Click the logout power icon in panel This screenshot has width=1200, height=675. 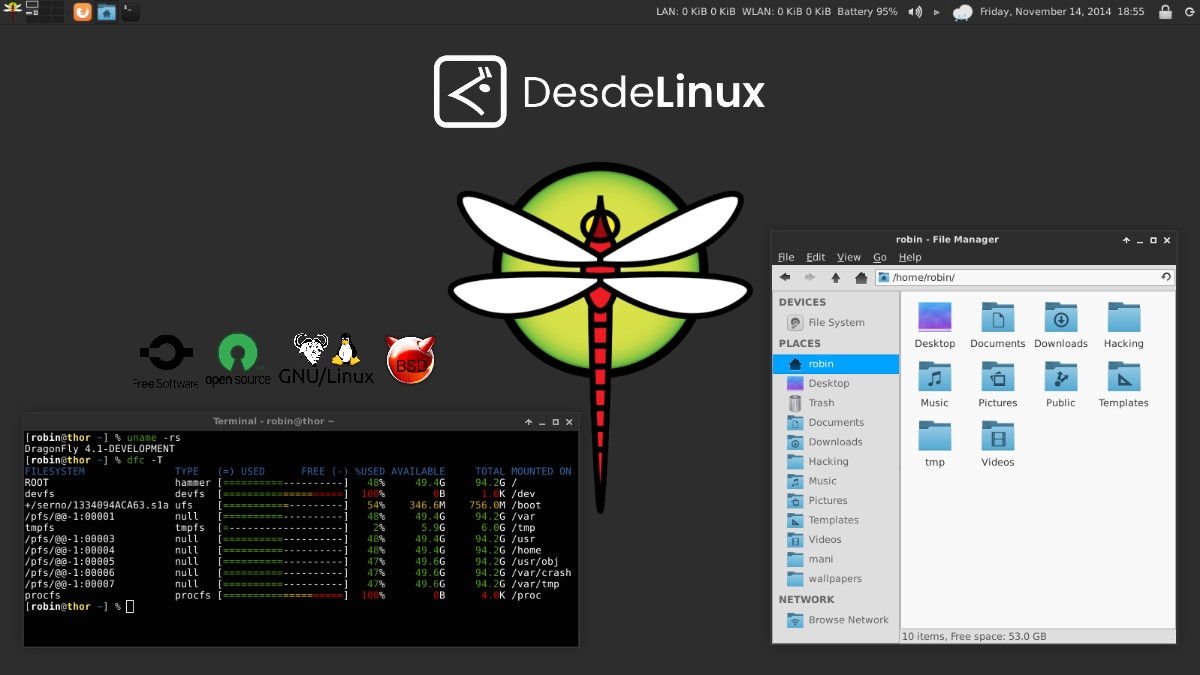1189,12
